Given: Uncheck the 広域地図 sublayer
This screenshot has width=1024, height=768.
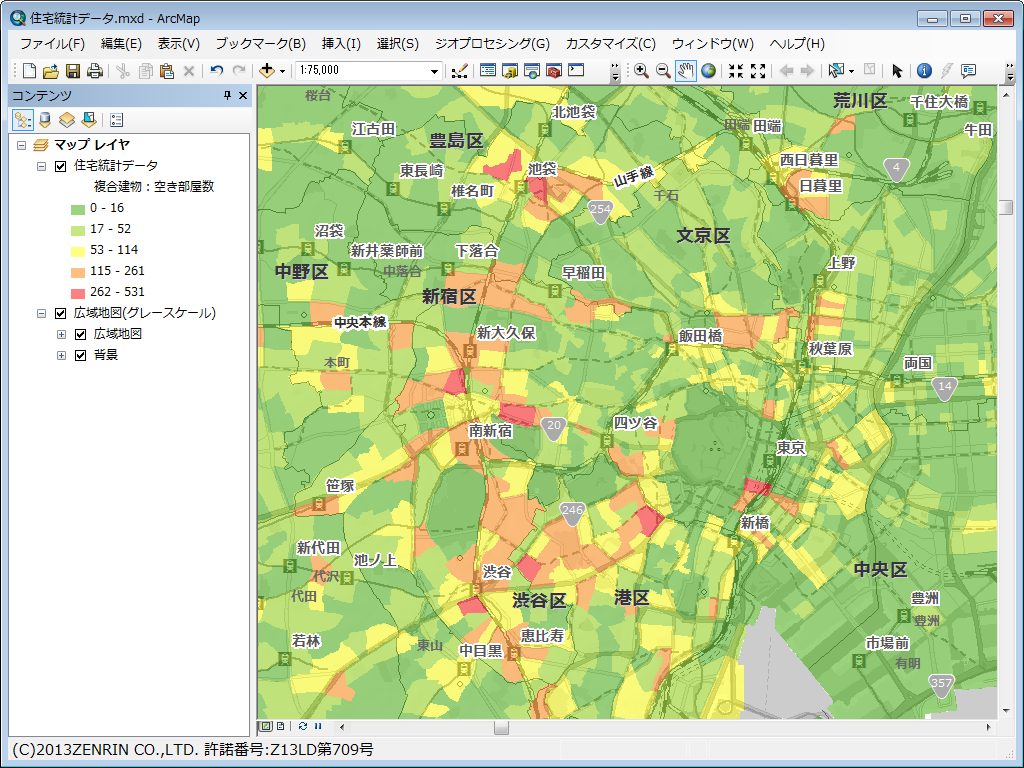Looking at the screenshot, I should 81,334.
